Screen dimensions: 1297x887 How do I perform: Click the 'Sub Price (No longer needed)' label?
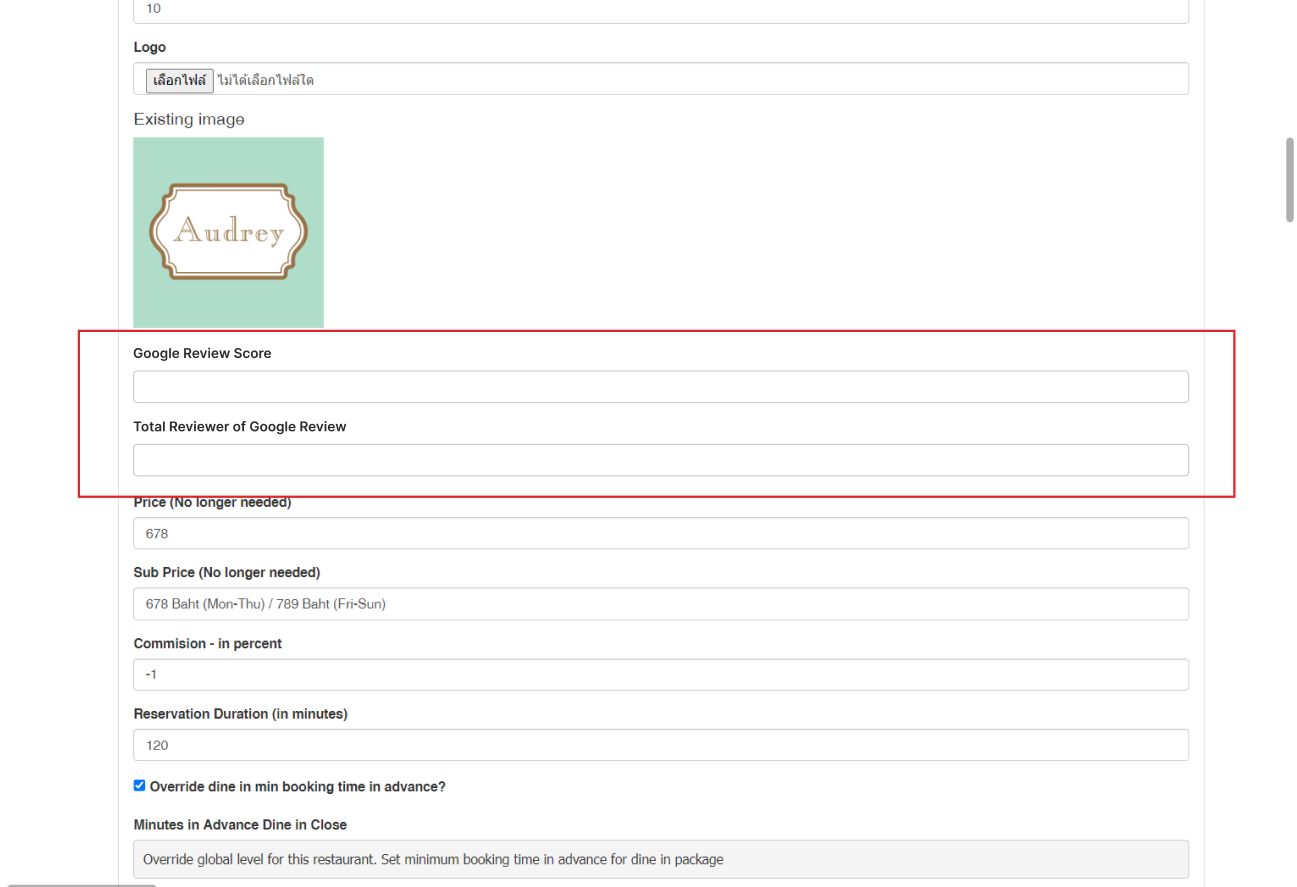click(226, 572)
